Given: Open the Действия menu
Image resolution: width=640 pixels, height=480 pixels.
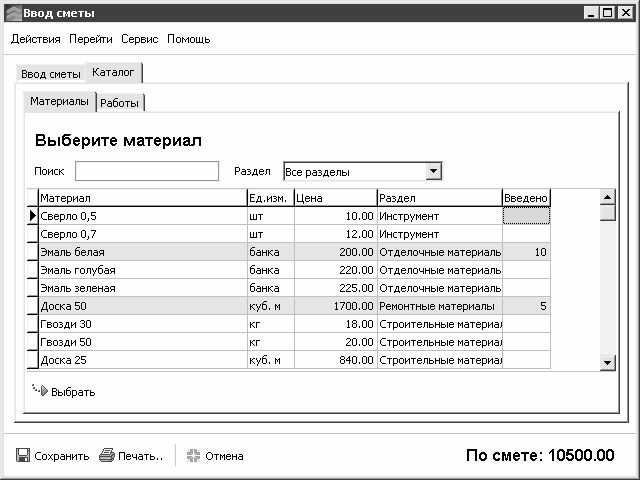Looking at the screenshot, I should 36,39.
